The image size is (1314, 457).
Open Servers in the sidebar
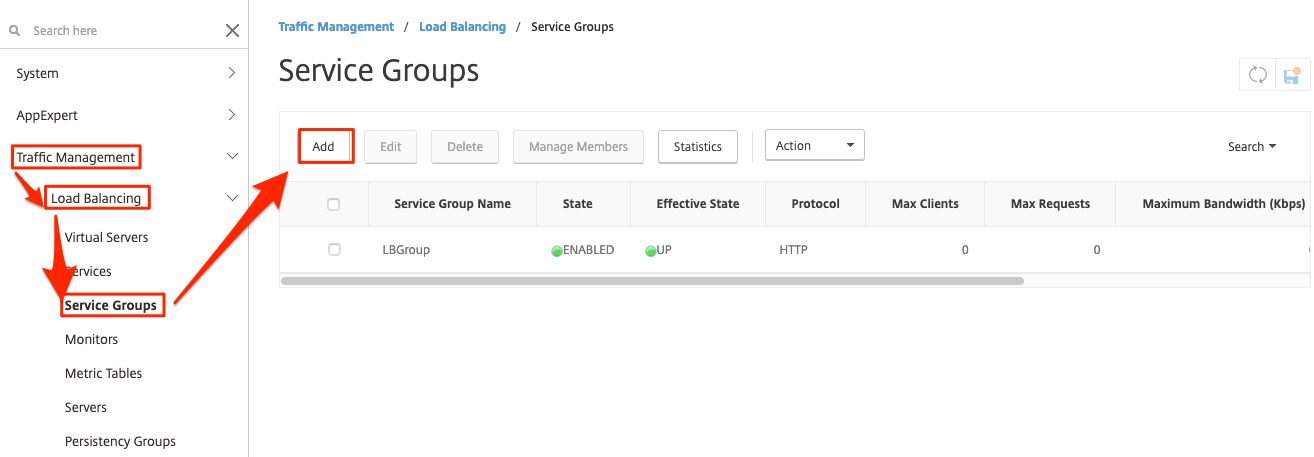pyautogui.click(x=86, y=407)
